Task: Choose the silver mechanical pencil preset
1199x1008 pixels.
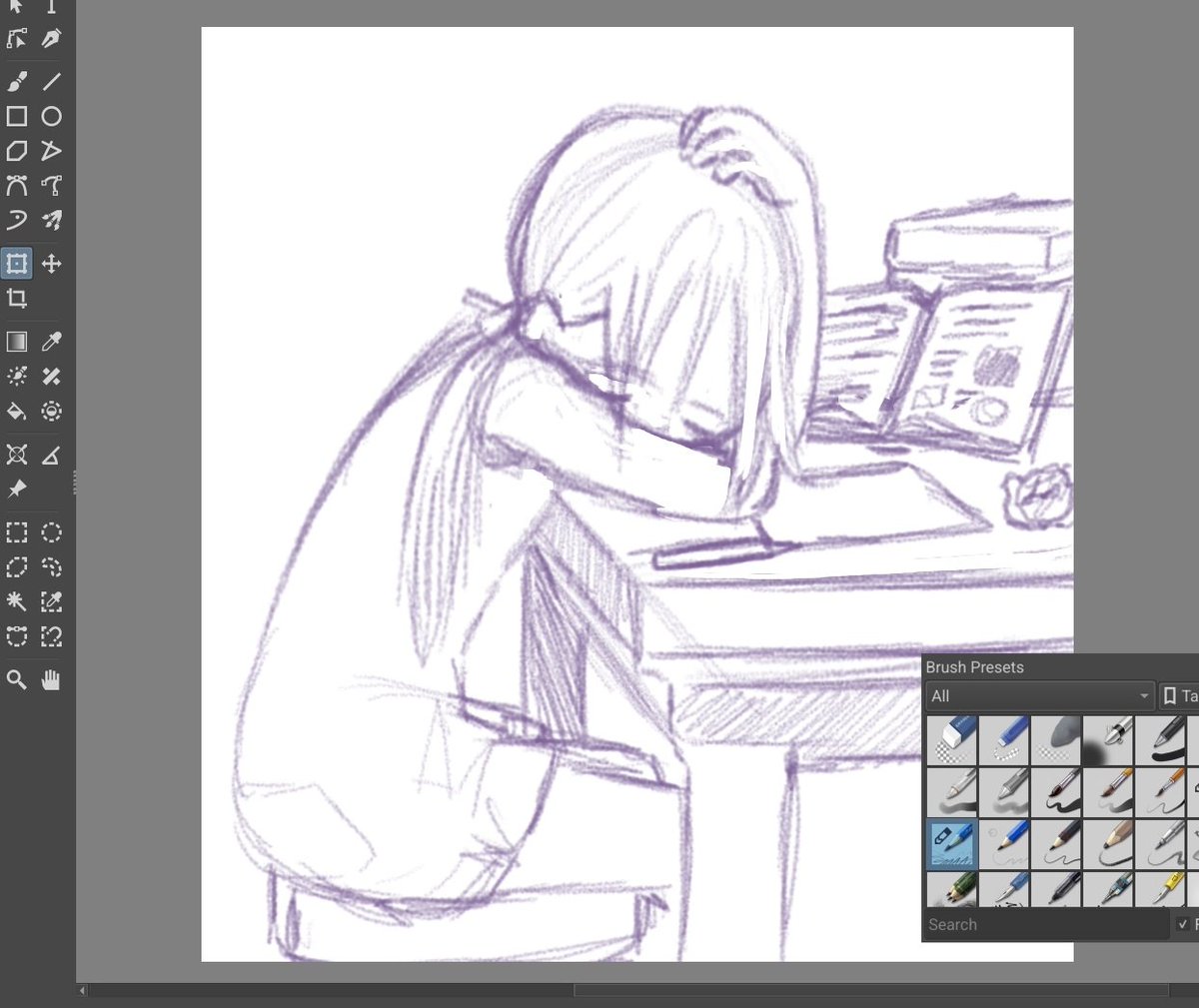Action: 1160,844
